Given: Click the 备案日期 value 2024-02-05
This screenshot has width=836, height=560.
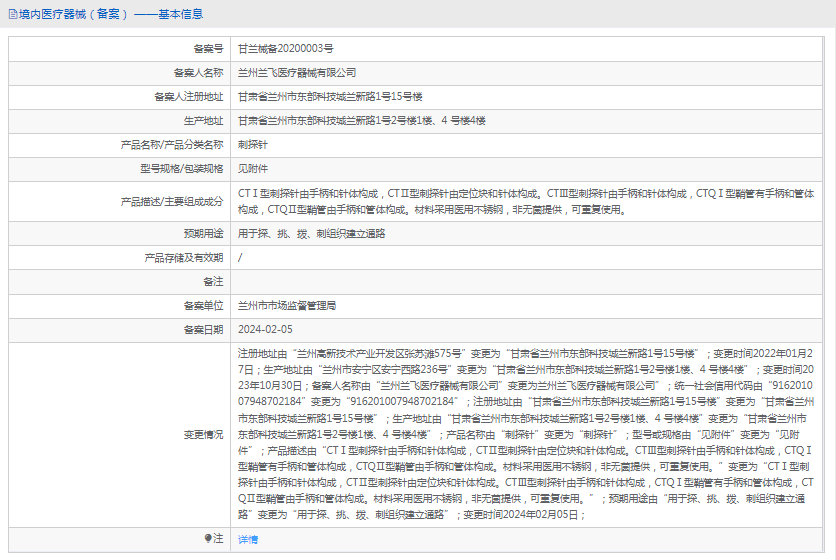Looking at the screenshot, I should [265, 330].
